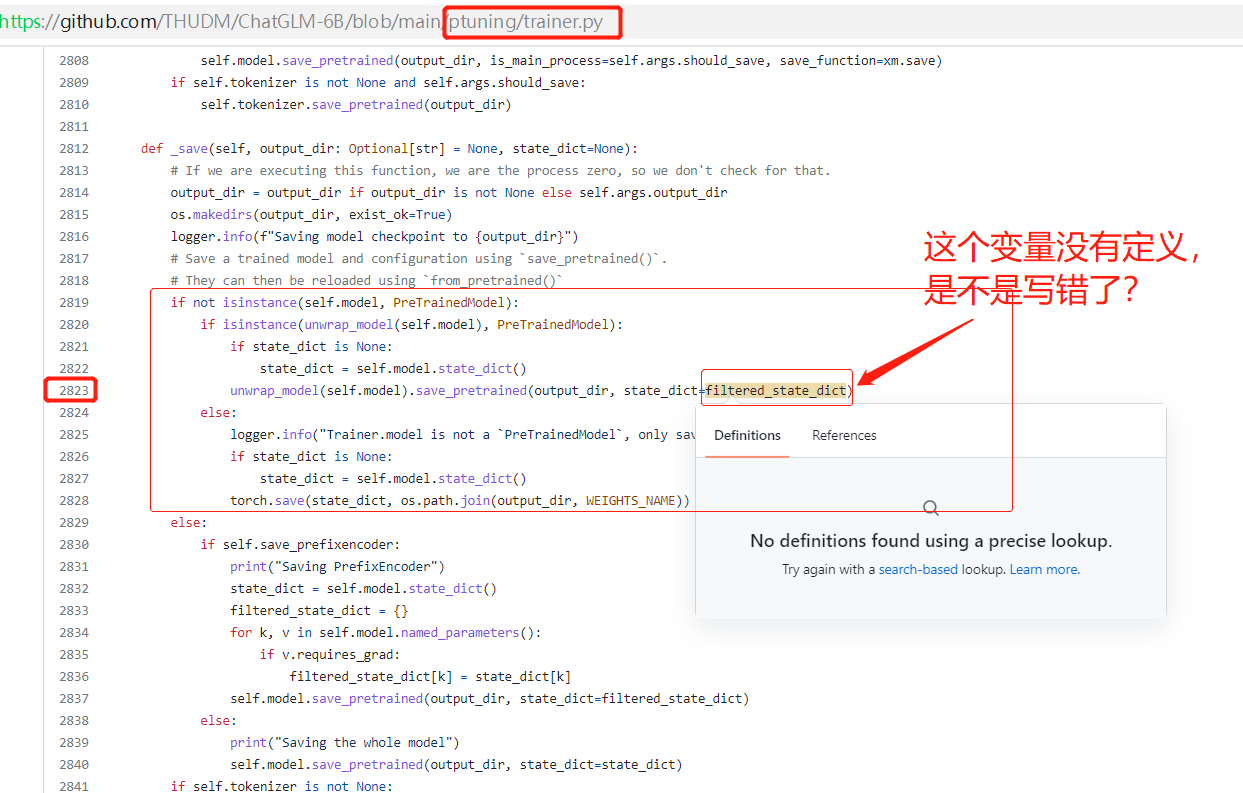Image resolution: width=1243 pixels, height=793 pixels.
Task: Click the _save function name on line 2812
Action: pos(189,148)
